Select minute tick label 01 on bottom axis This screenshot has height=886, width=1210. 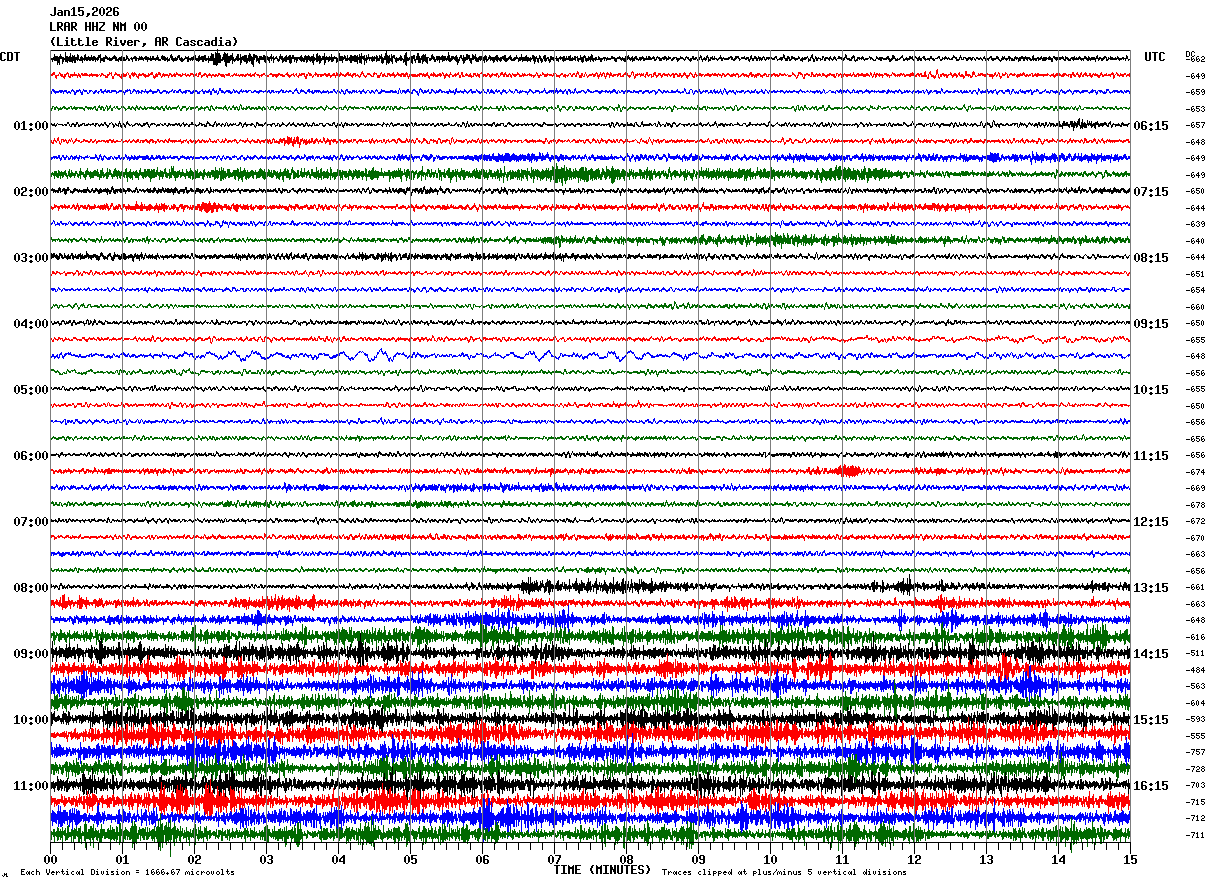pyautogui.click(x=123, y=859)
